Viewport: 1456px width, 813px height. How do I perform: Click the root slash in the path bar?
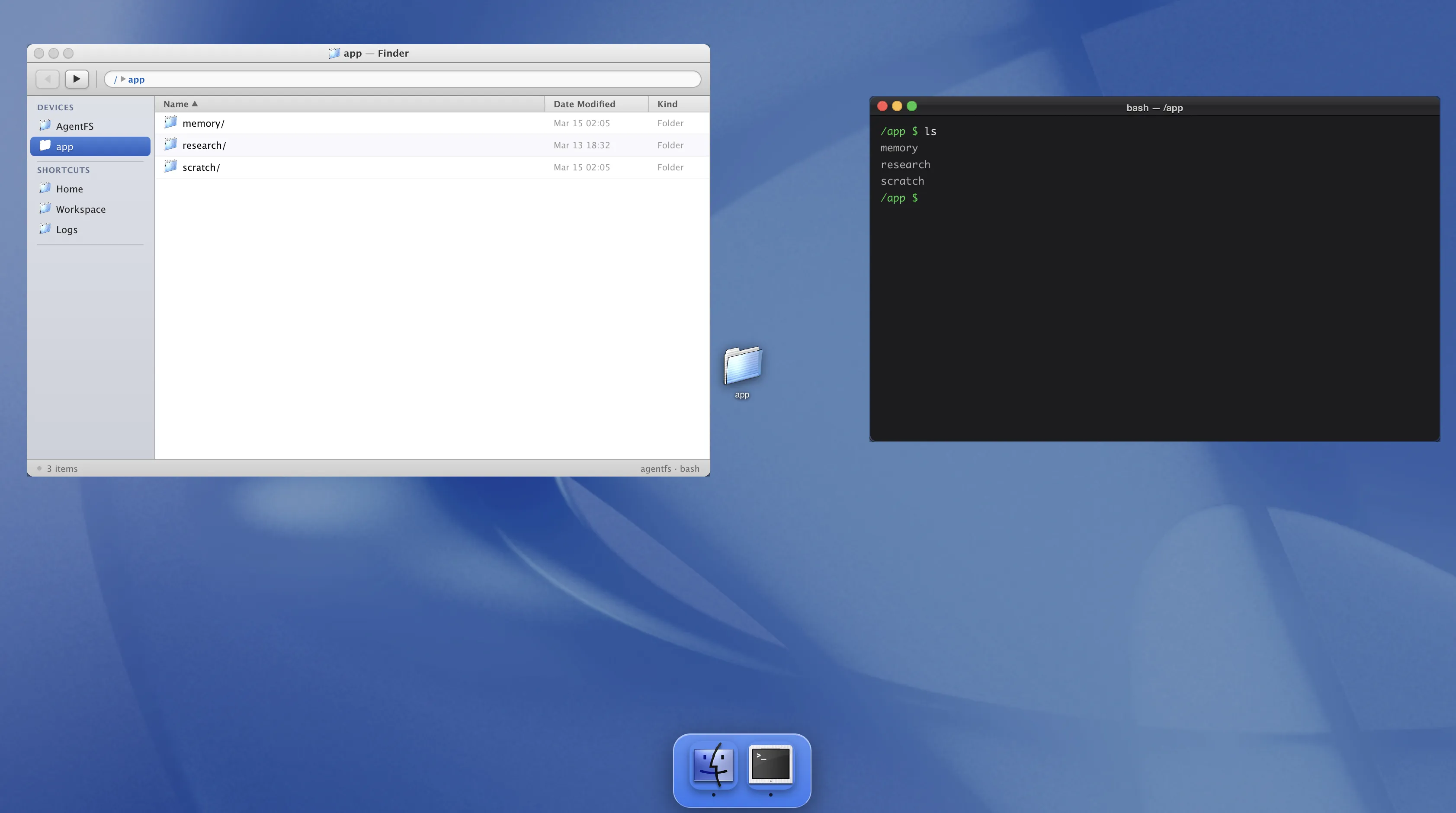tap(115, 80)
